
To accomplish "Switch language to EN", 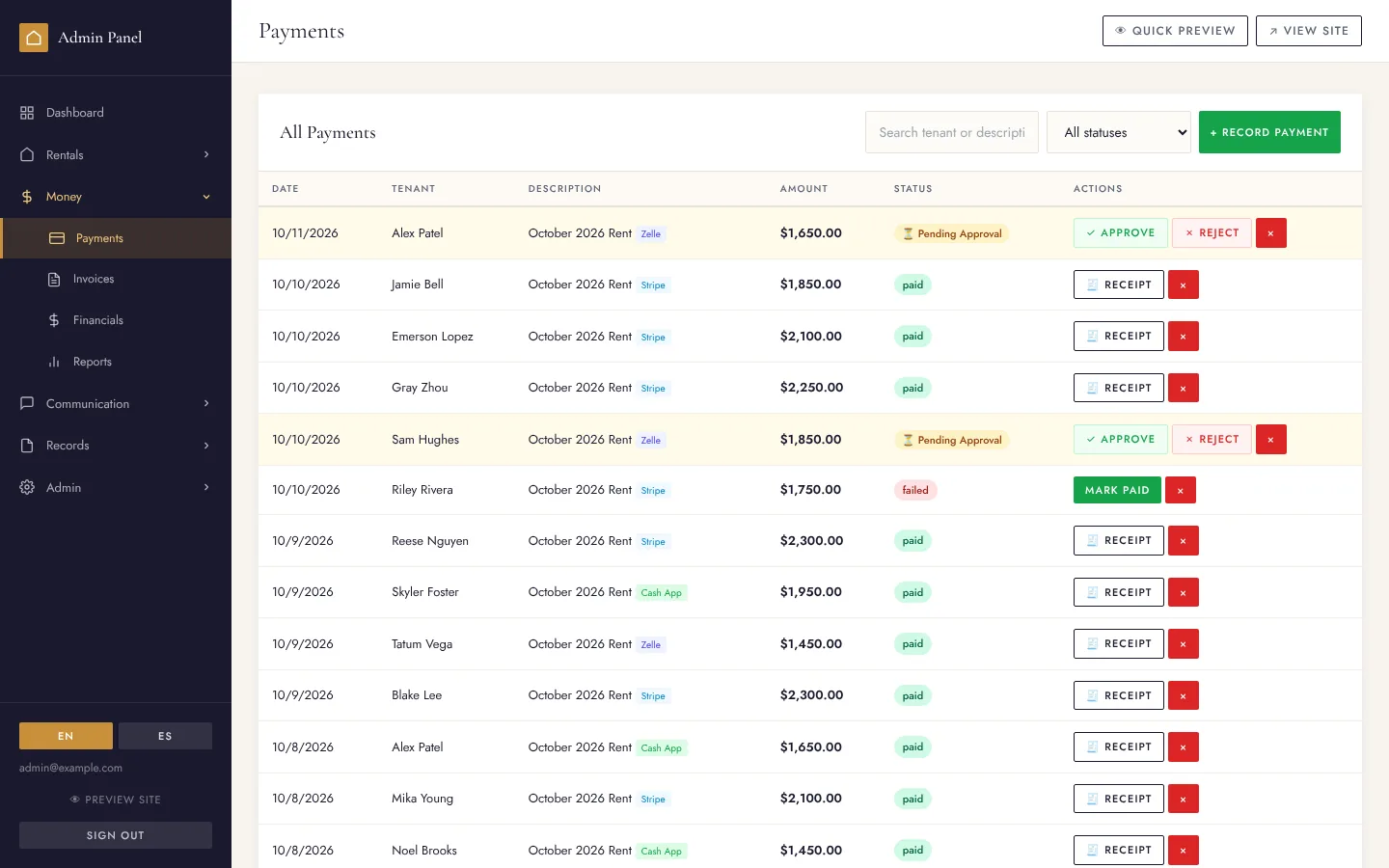I will pos(66,736).
